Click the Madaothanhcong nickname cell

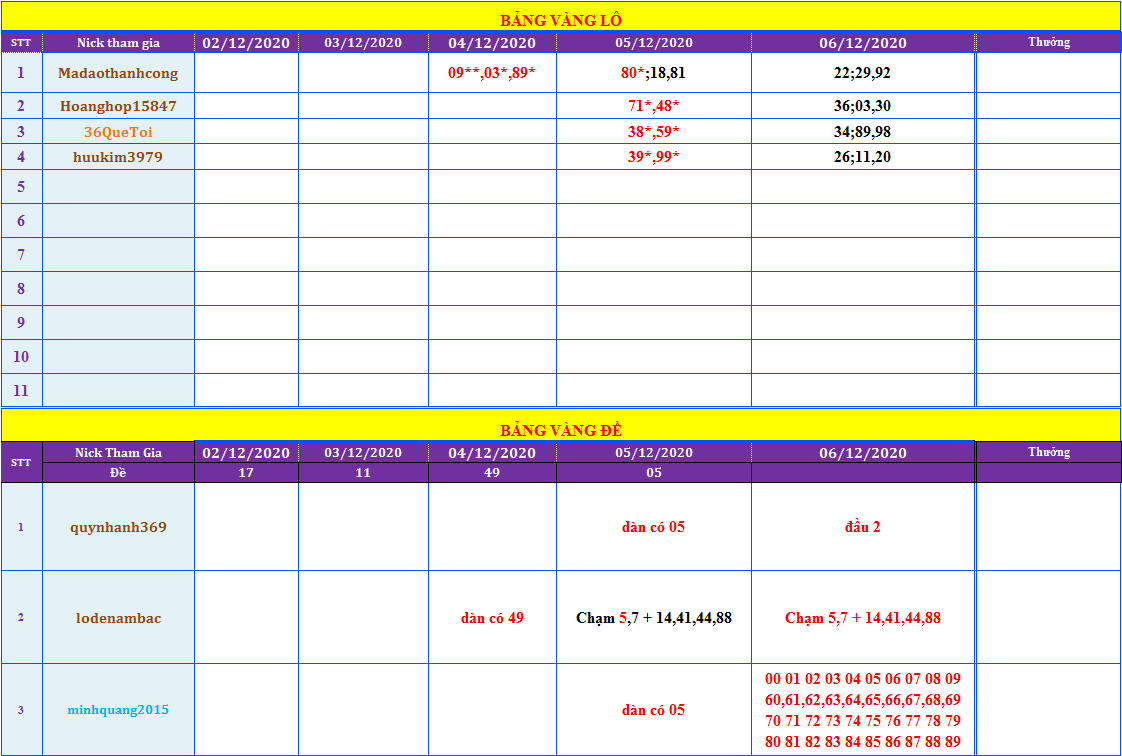(x=118, y=73)
